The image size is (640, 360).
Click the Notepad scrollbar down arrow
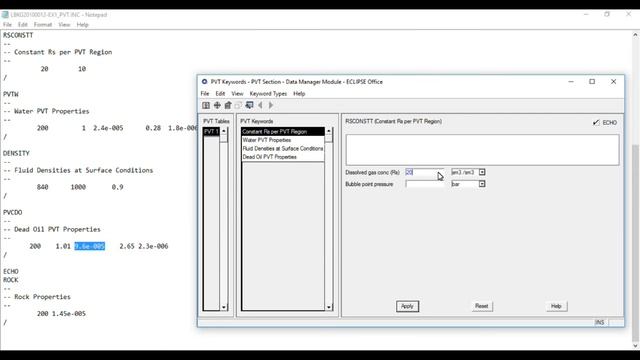[x=635, y=346]
